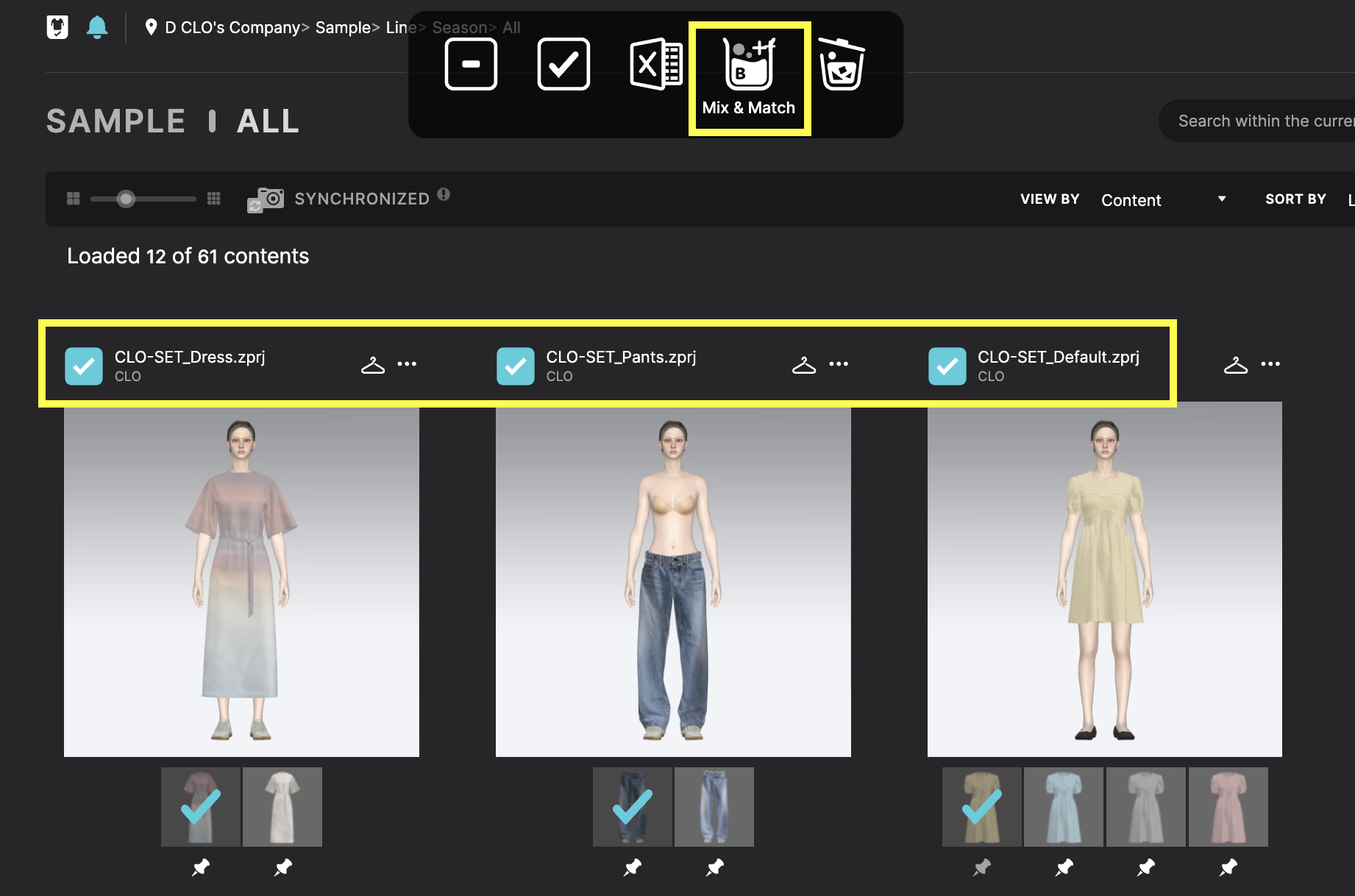
Task: Pin the yellow Default dress colorway
Action: click(x=982, y=867)
